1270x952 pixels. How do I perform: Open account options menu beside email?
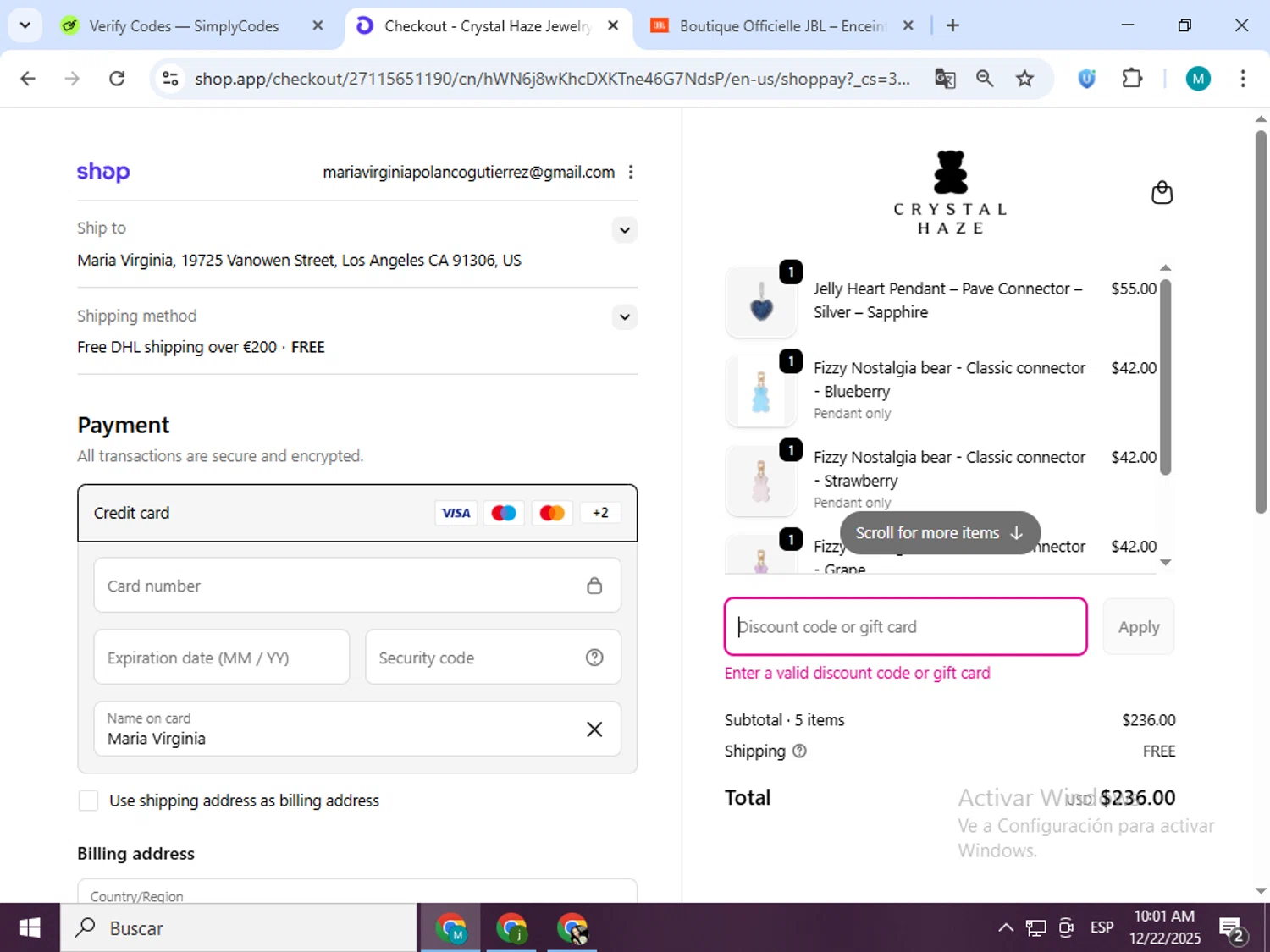(x=631, y=172)
